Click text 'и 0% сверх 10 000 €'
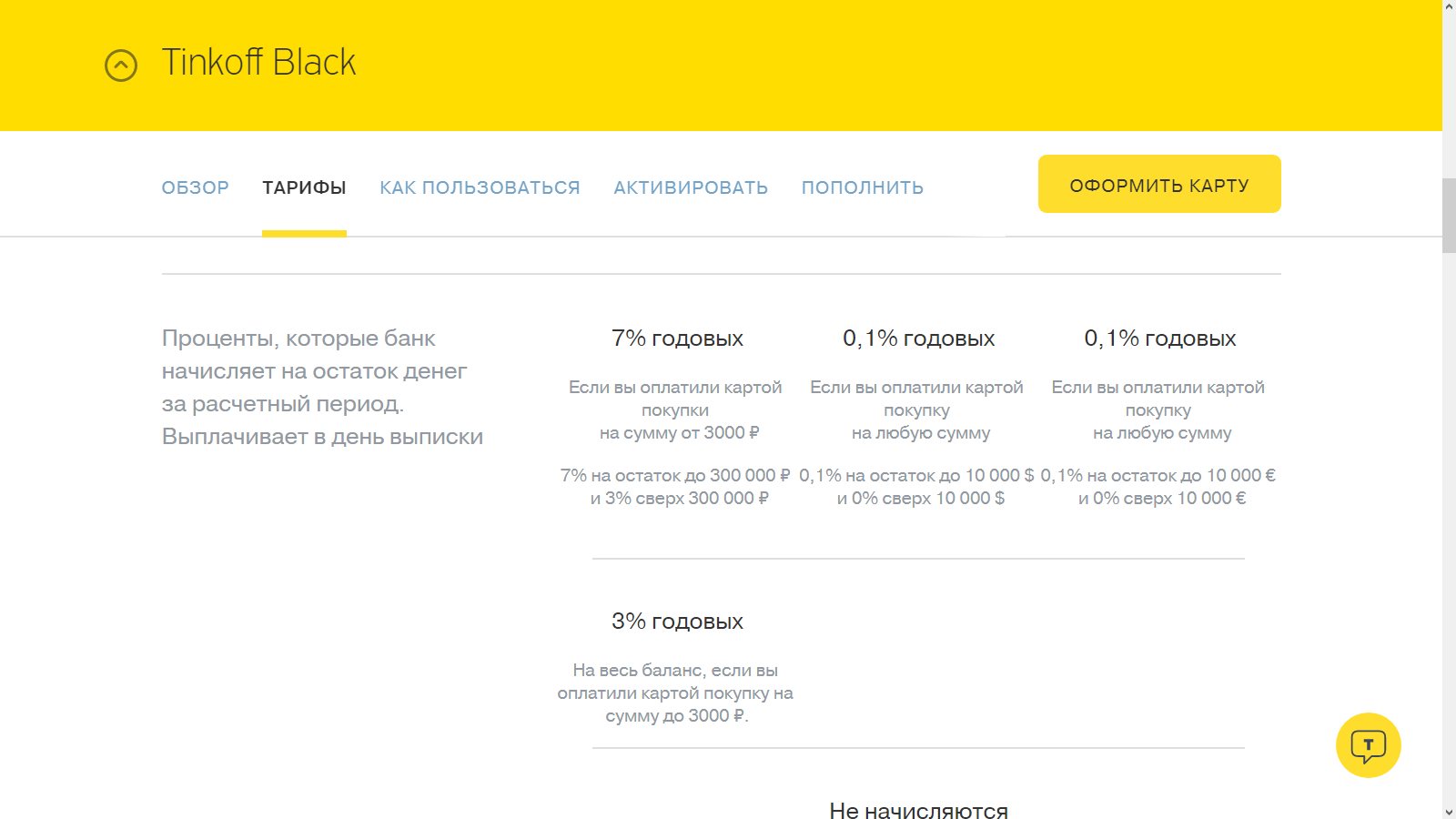The image size is (1456, 819). tap(1162, 499)
